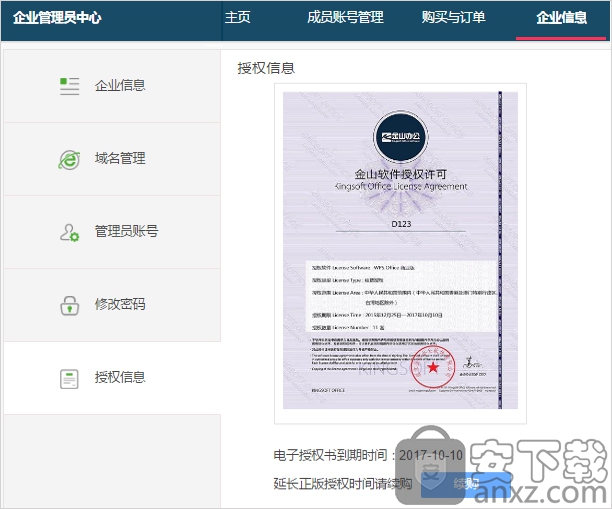Click the 延长正版授权时间请续购 text
The height and width of the screenshot is (509, 612).
coord(343,484)
